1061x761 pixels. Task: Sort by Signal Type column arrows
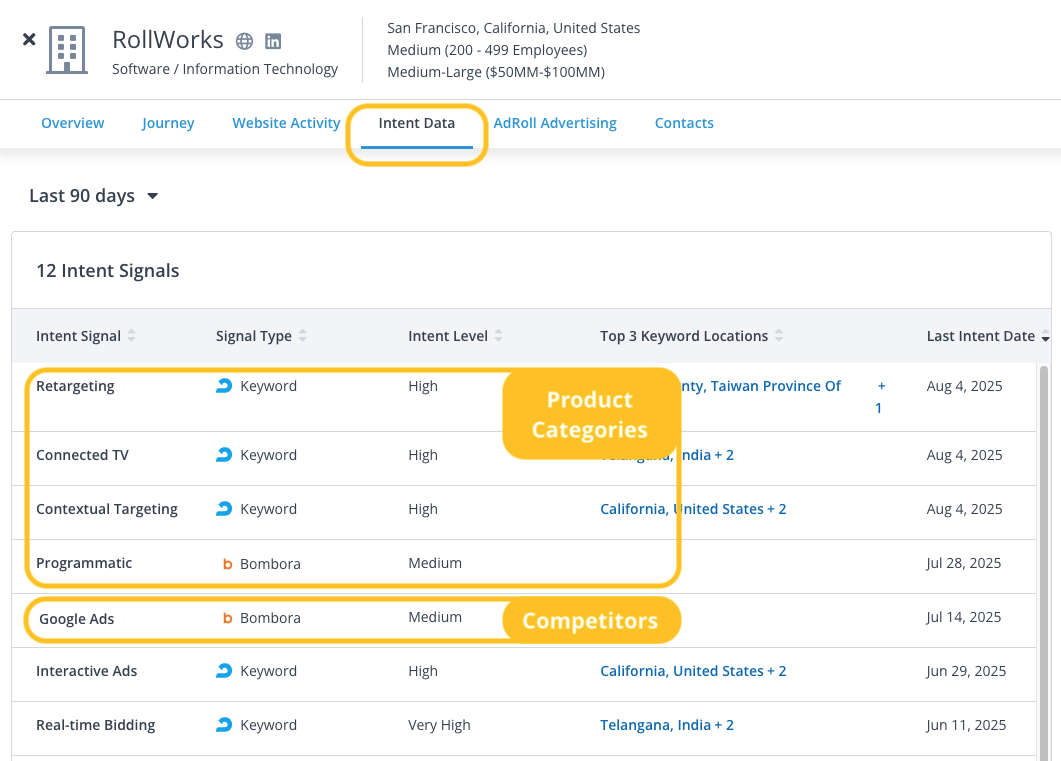point(303,336)
